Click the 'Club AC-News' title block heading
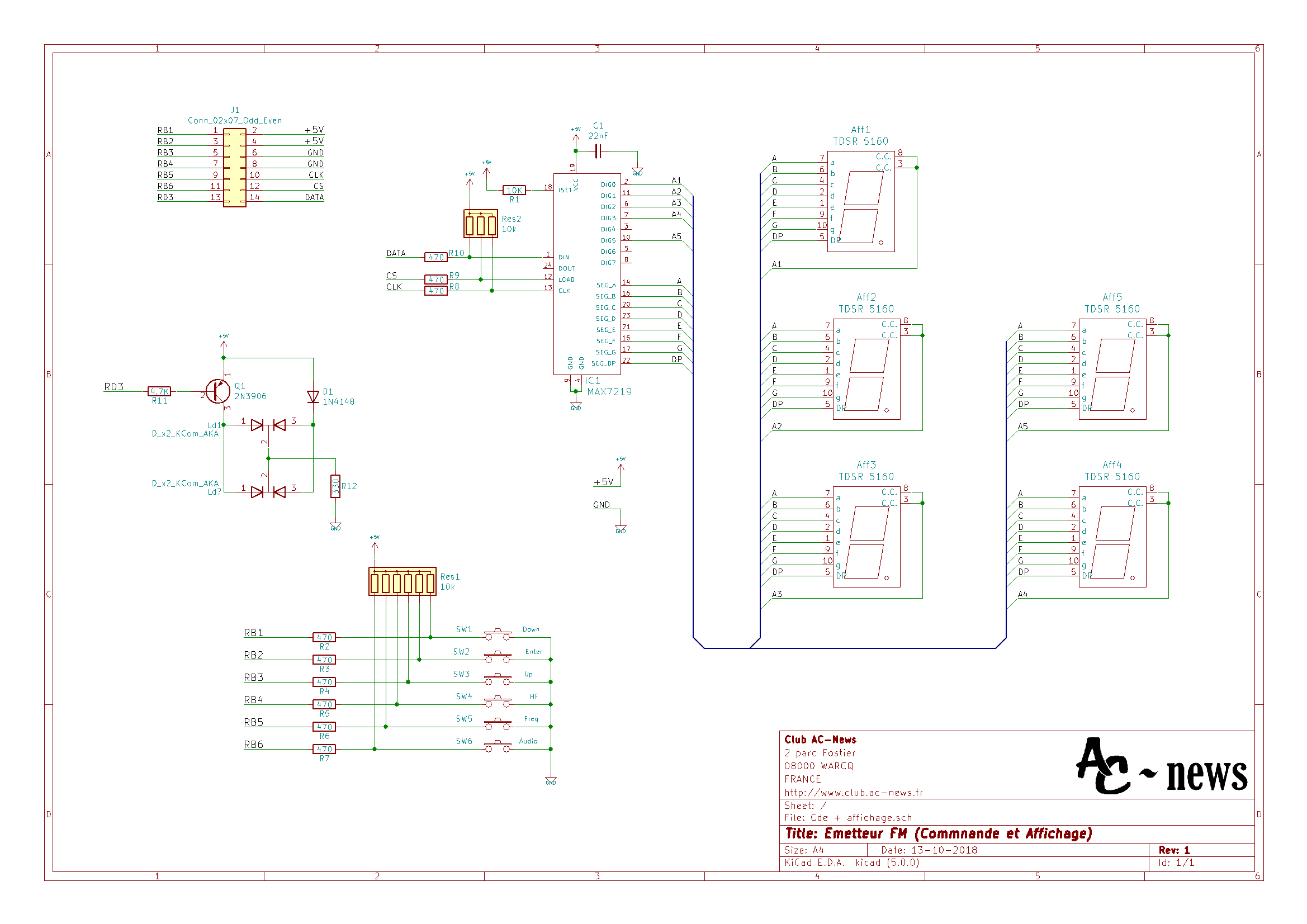 [x=820, y=740]
